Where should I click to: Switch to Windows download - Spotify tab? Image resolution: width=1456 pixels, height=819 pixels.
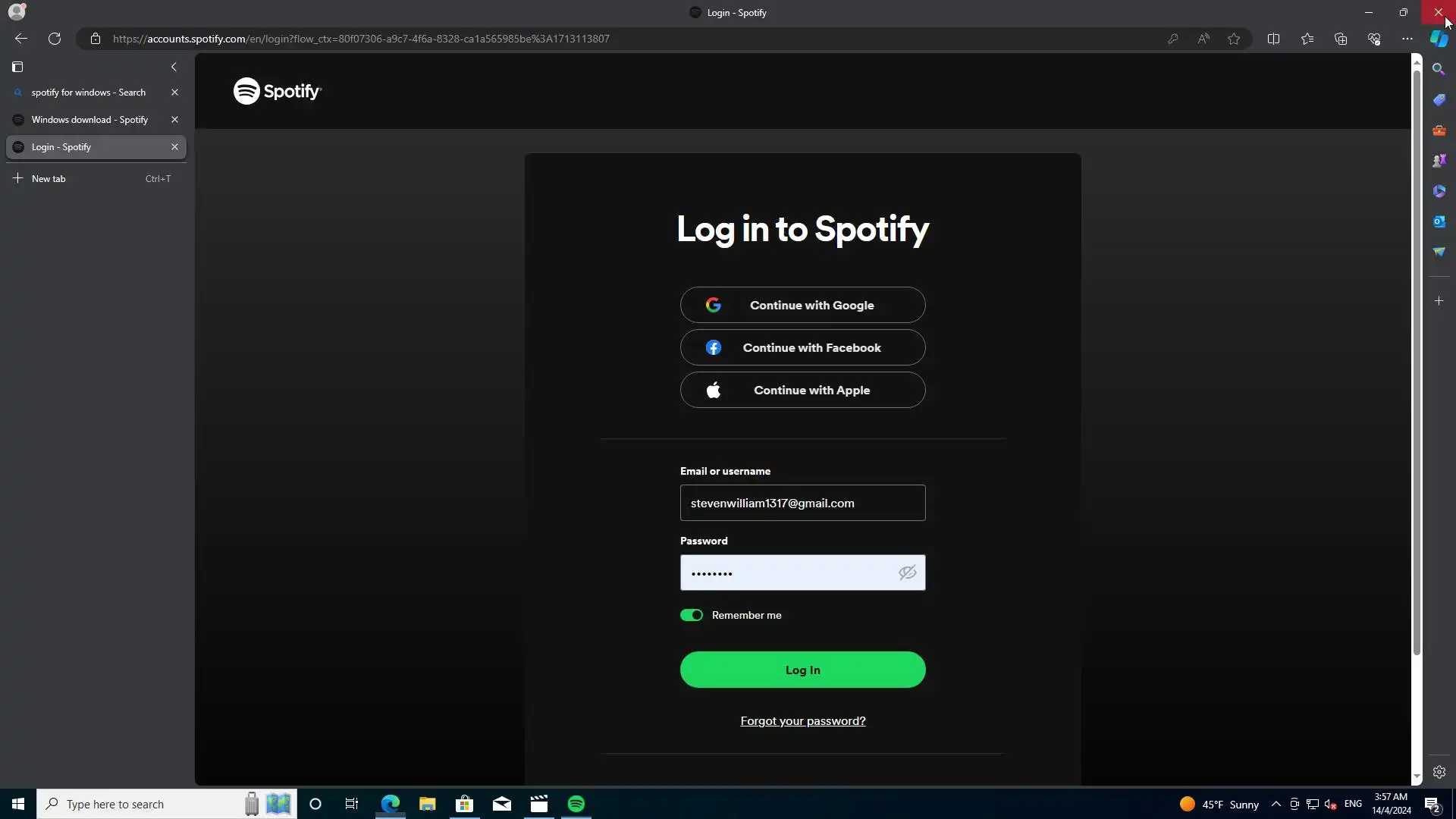pos(89,120)
